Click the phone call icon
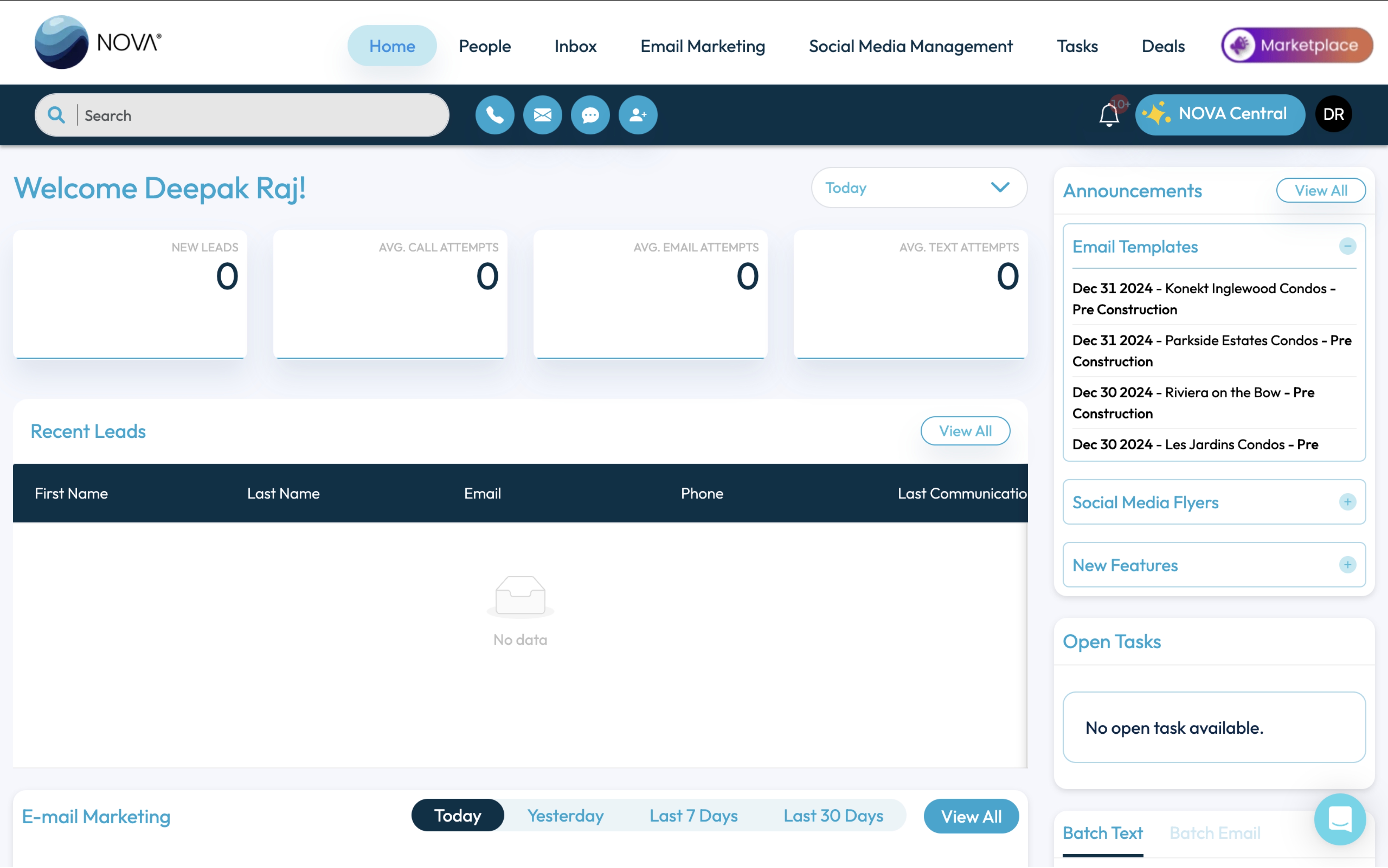1388x868 pixels. click(495, 115)
